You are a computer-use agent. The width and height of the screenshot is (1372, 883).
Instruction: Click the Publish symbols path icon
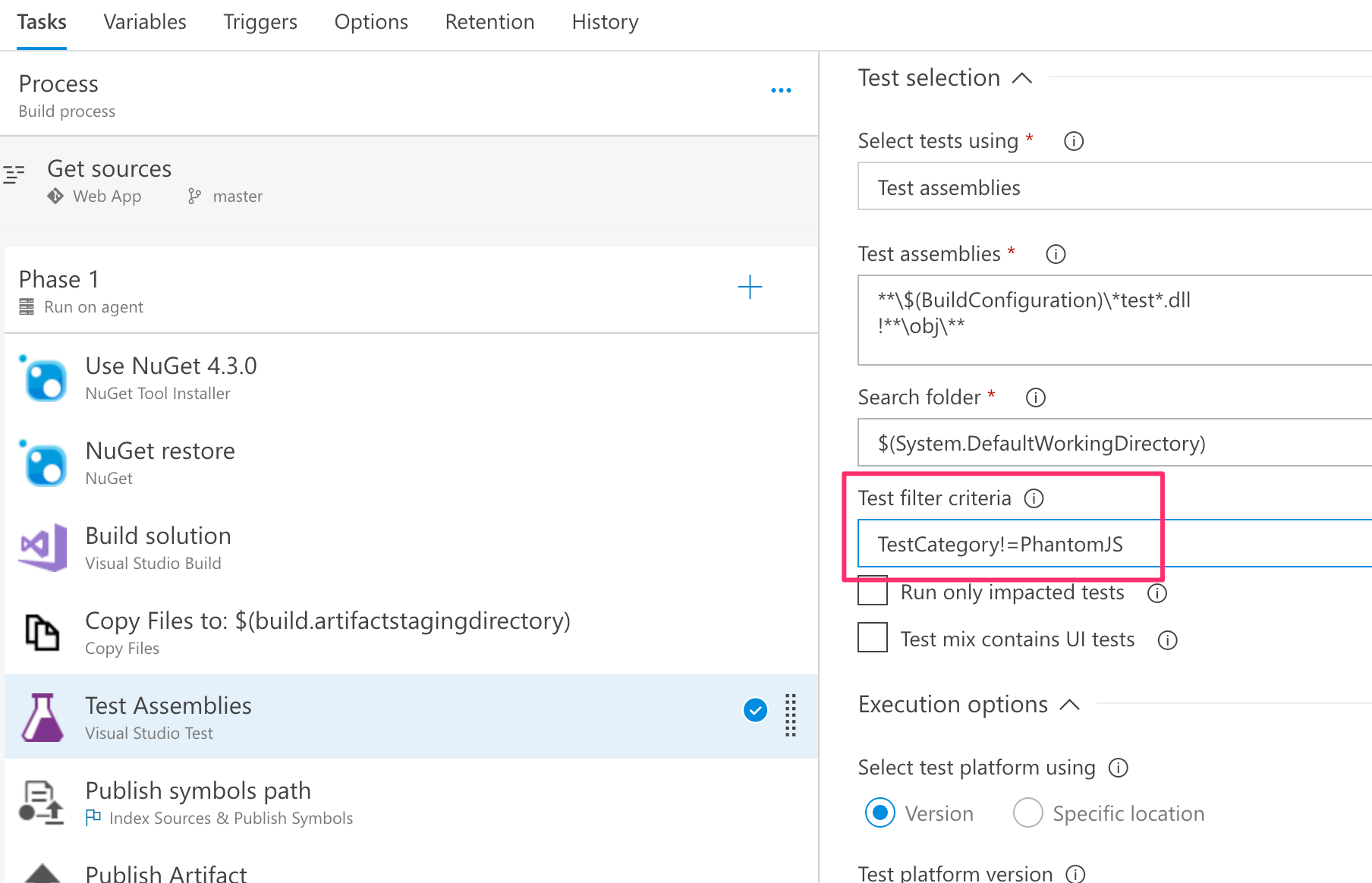pos(41,803)
